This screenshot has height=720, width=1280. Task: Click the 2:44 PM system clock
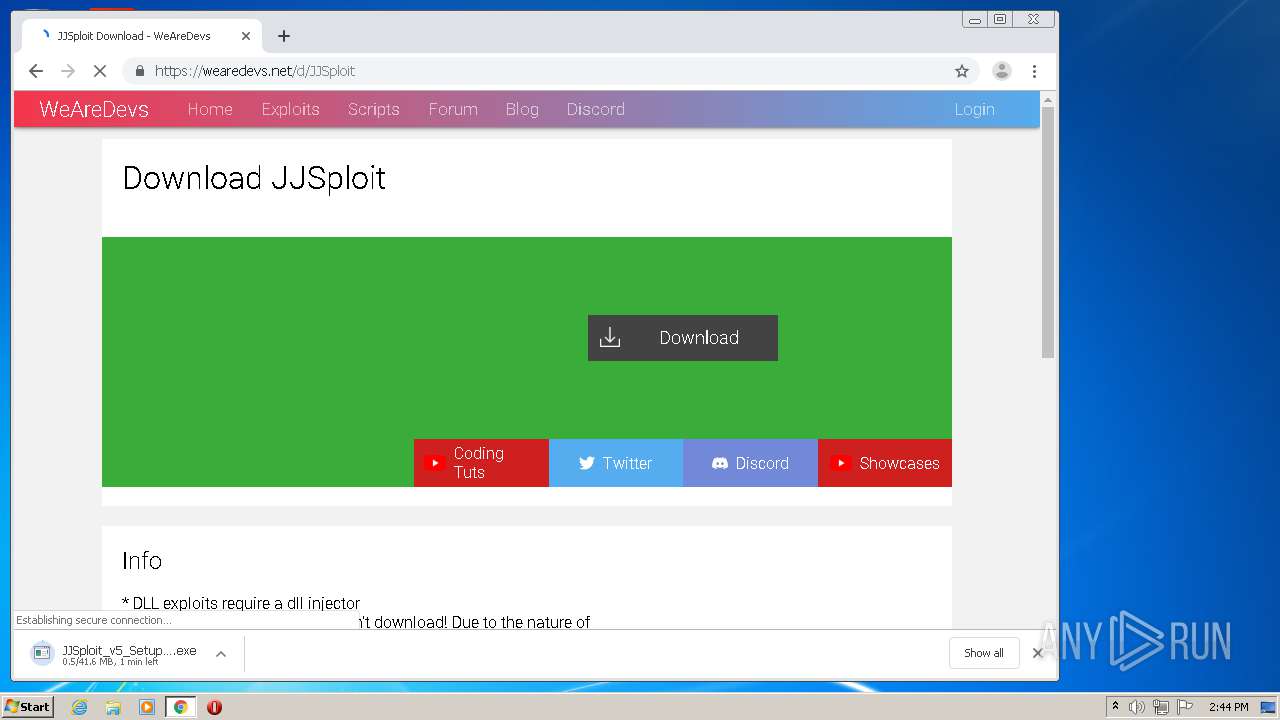pyautogui.click(x=1228, y=707)
